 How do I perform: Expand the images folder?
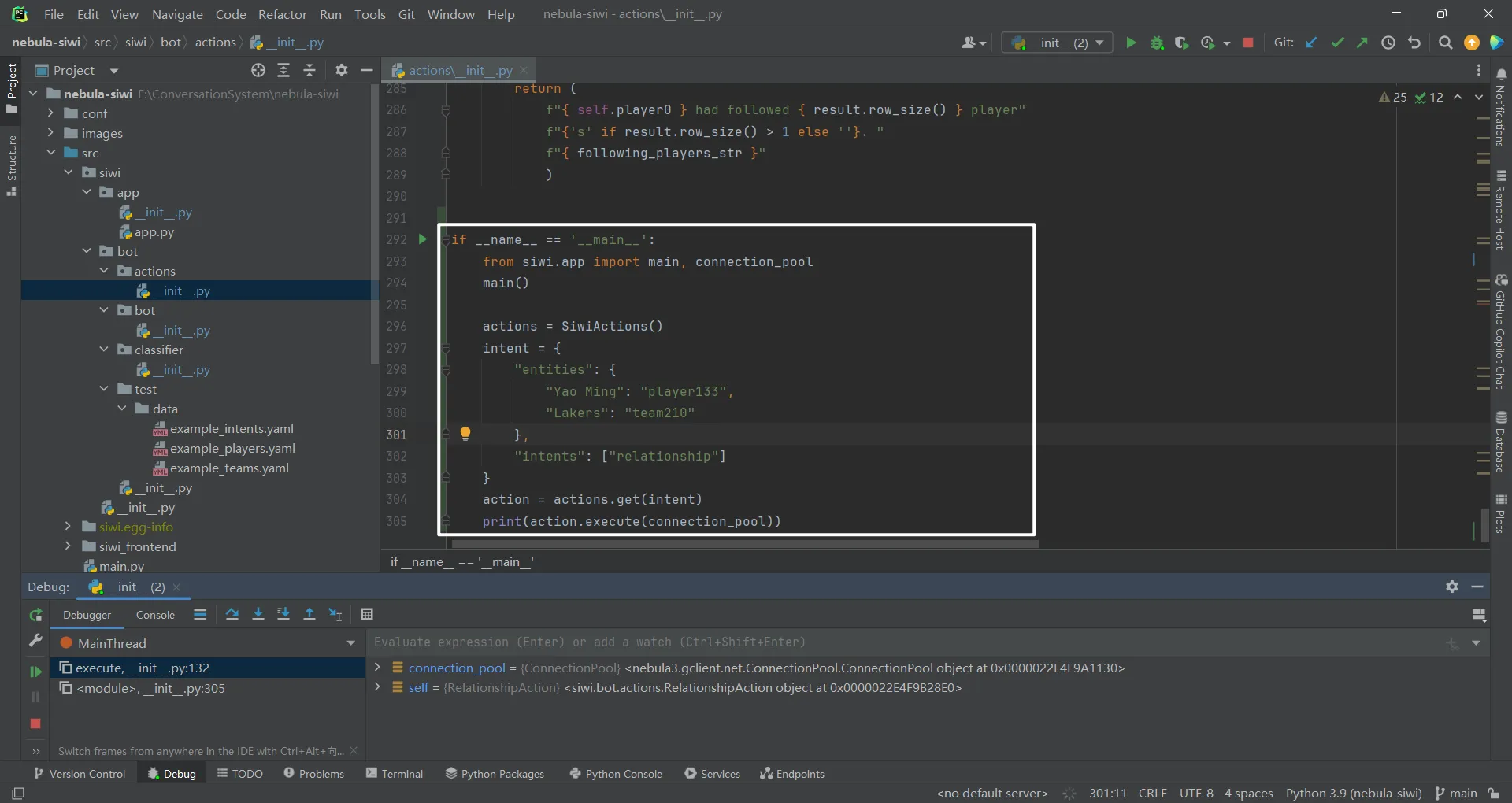click(x=50, y=133)
